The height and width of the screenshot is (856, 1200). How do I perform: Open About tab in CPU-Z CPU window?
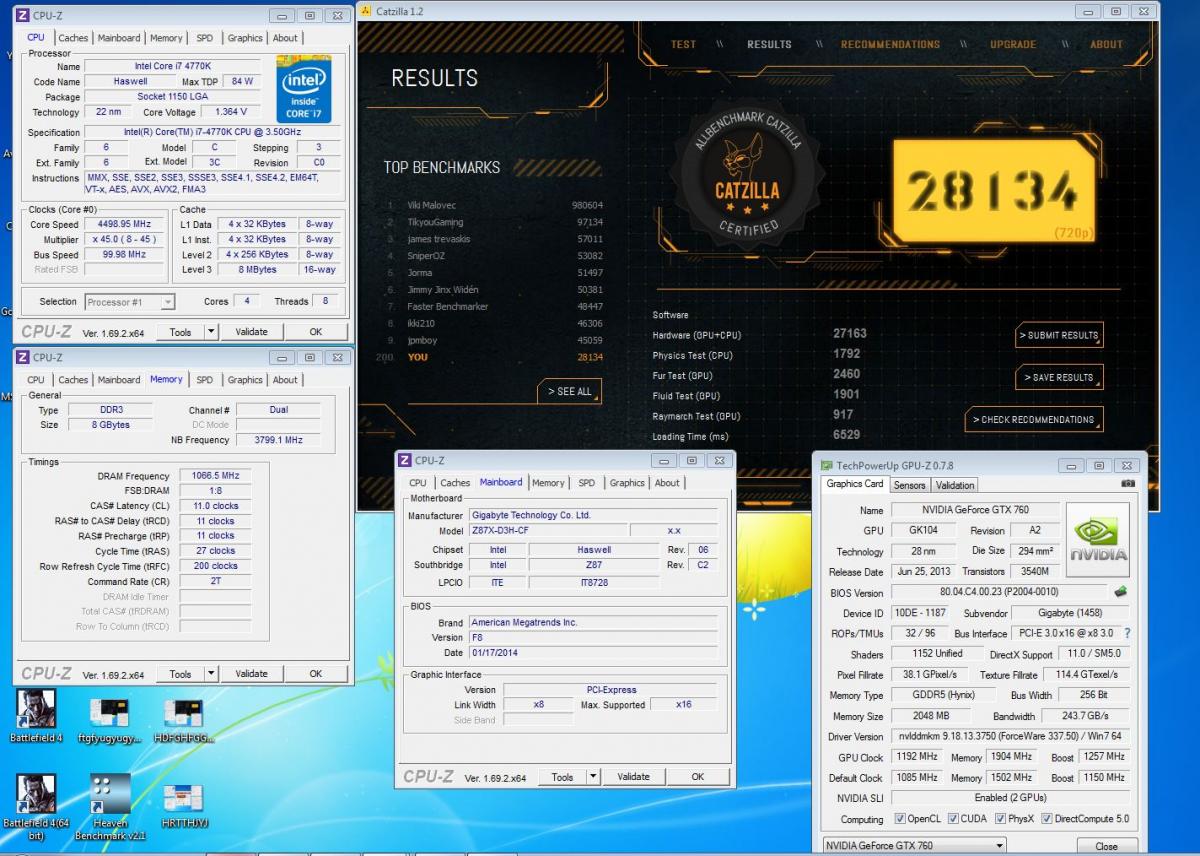pyautogui.click(x=285, y=38)
